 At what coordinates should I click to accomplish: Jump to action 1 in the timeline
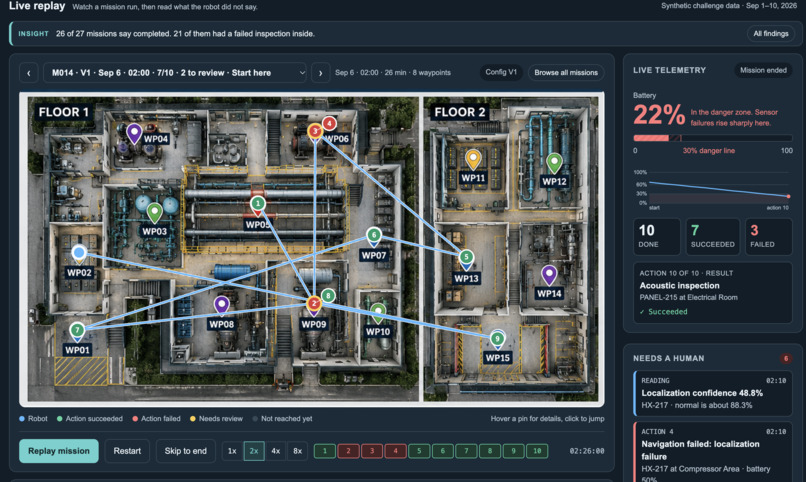click(x=324, y=451)
